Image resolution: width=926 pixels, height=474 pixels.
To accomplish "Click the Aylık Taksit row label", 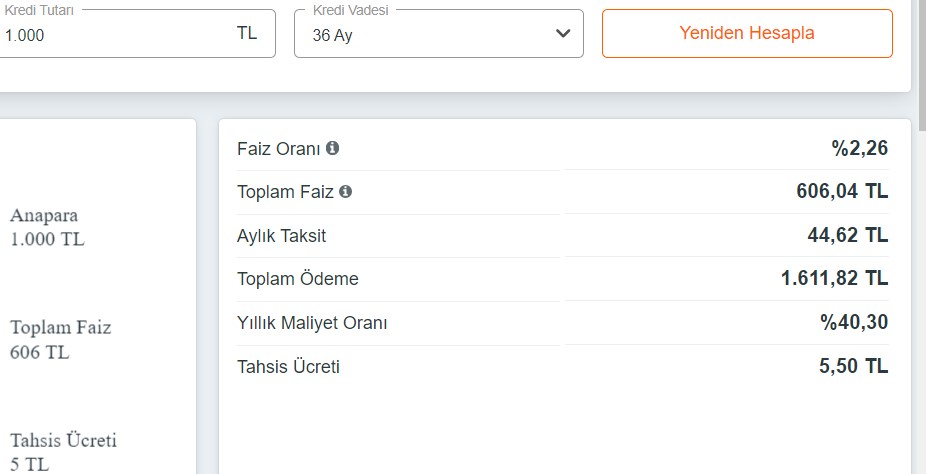I will 281,236.
